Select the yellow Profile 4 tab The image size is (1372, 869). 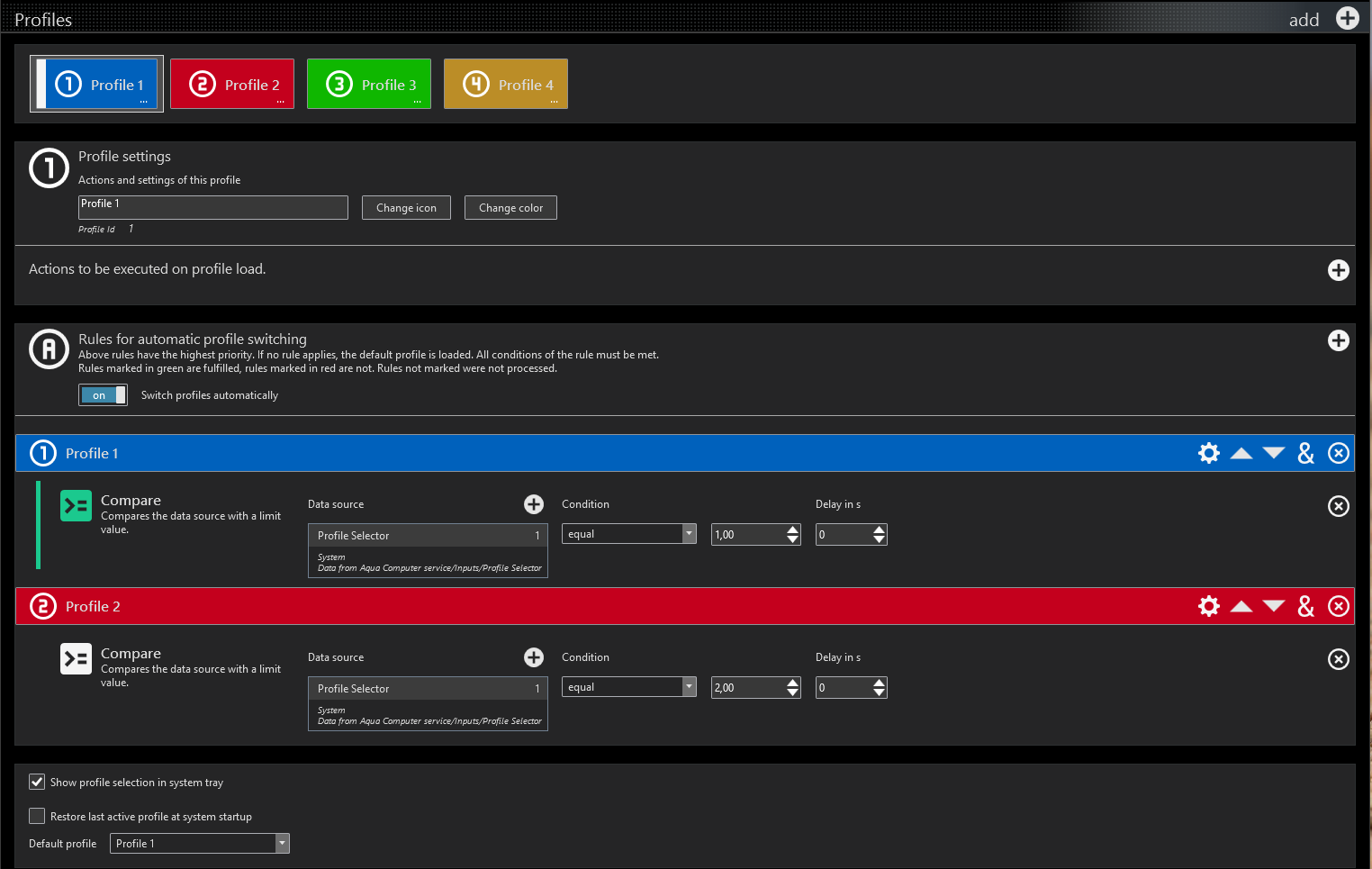(506, 84)
